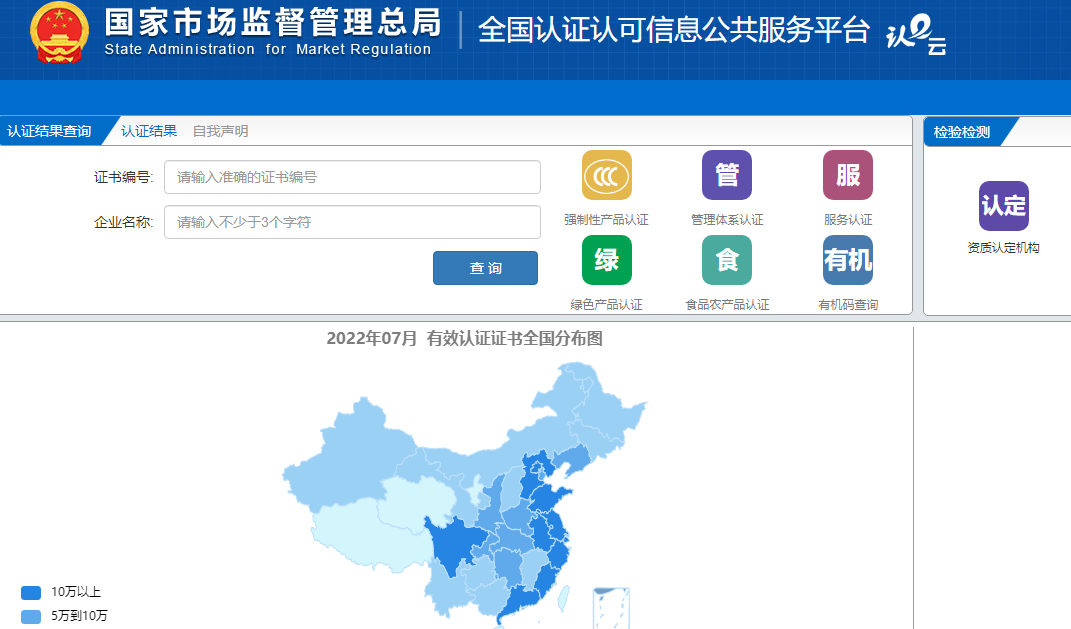
Task: Open the 有机码查询 icon
Action: (x=848, y=260)
